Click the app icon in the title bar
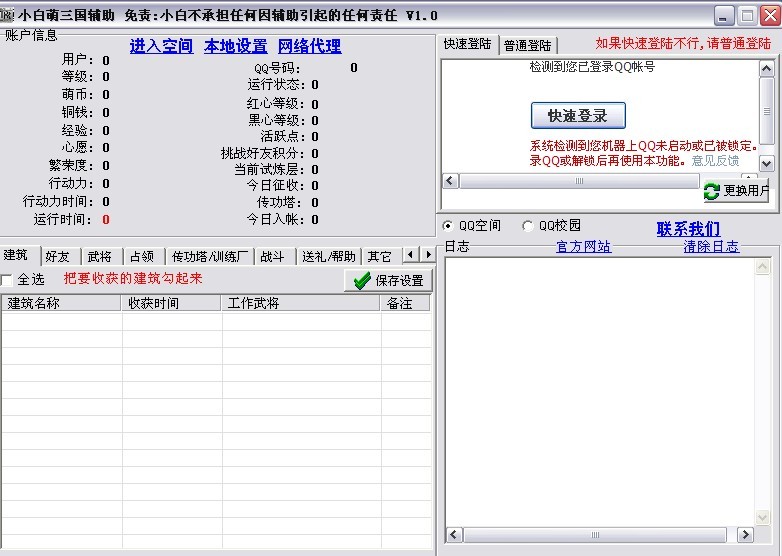The image size is (782, 556). (x=8, y=15)
